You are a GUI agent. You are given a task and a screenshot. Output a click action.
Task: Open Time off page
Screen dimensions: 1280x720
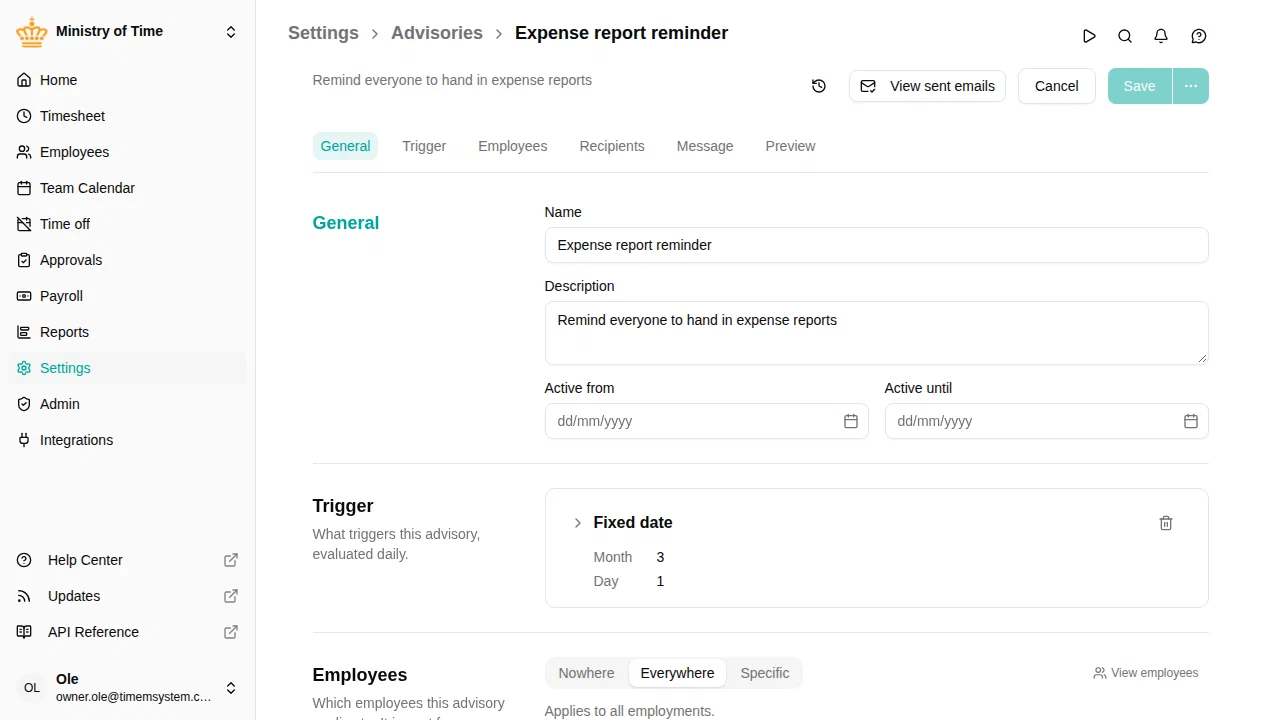click(127, 224)
